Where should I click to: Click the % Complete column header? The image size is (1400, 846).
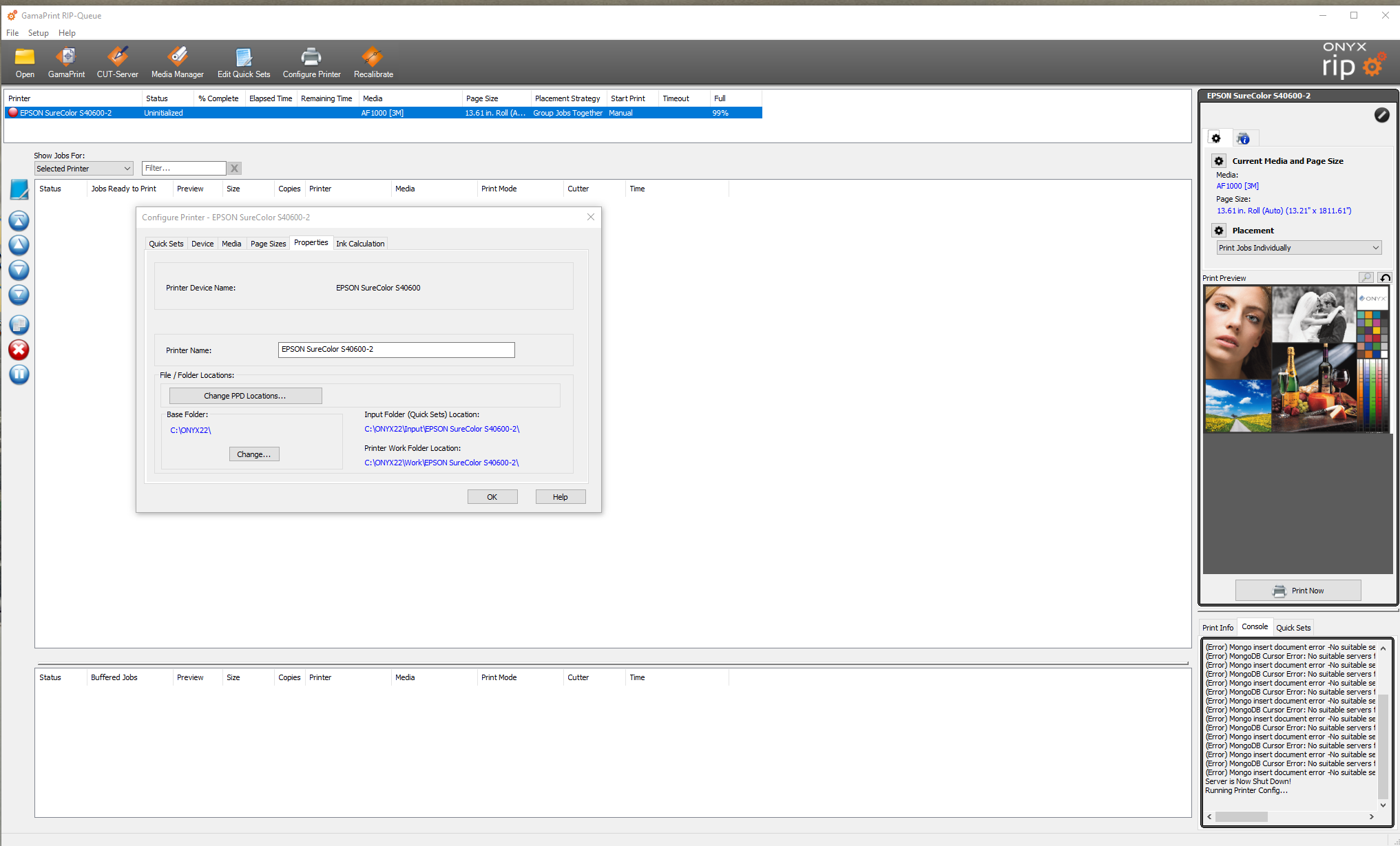(x=218, y=98)
